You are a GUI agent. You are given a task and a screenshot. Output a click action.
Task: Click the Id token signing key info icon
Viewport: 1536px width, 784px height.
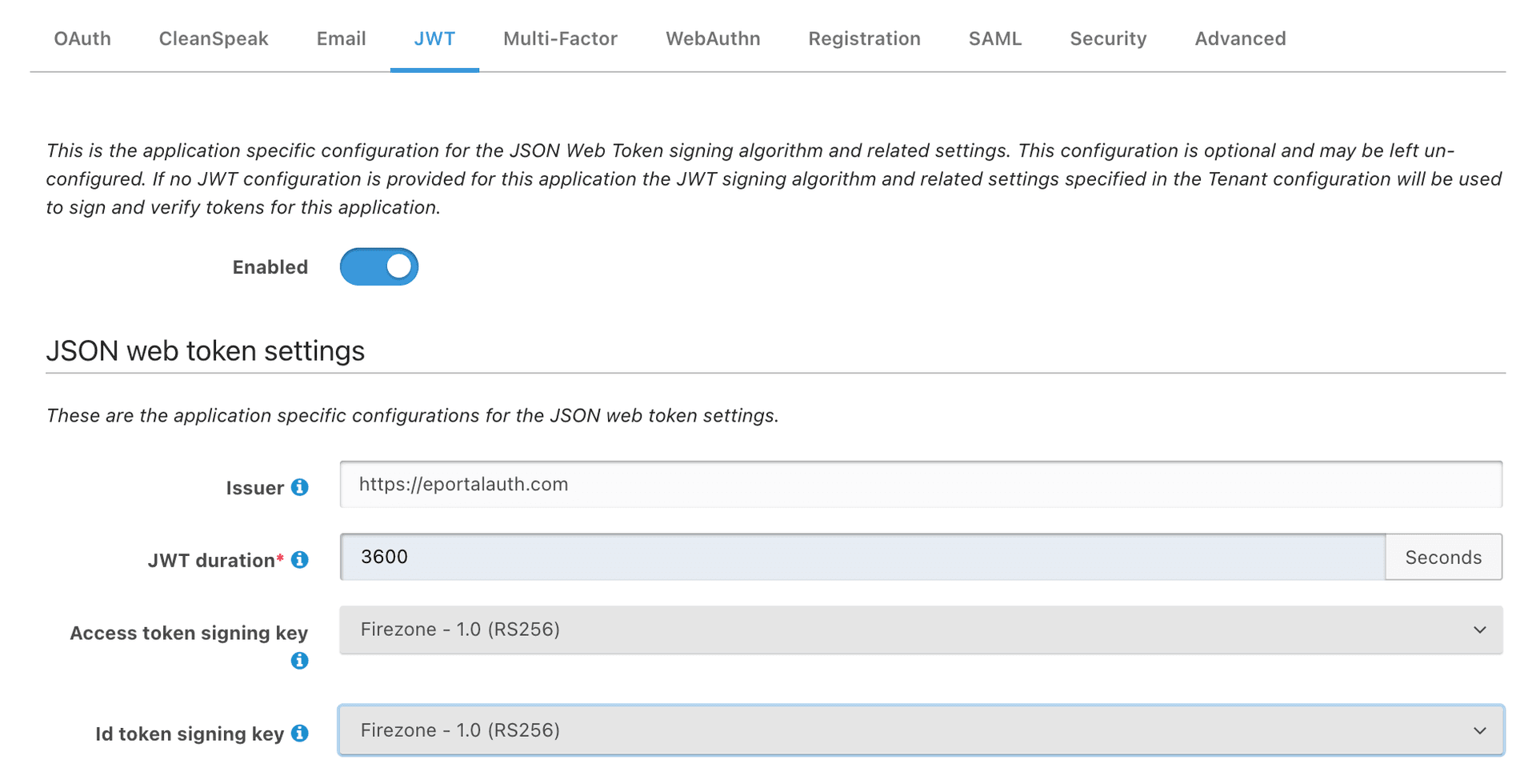300,733
